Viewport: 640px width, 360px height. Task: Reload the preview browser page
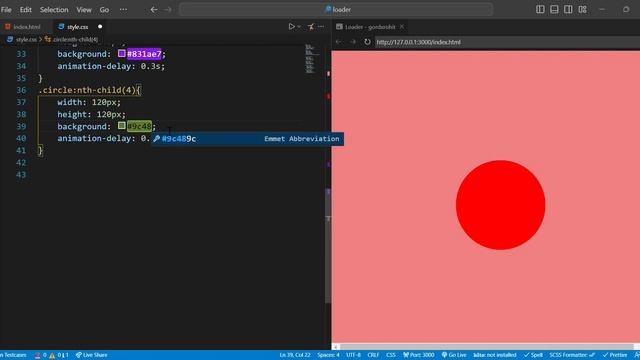(367, 42)
